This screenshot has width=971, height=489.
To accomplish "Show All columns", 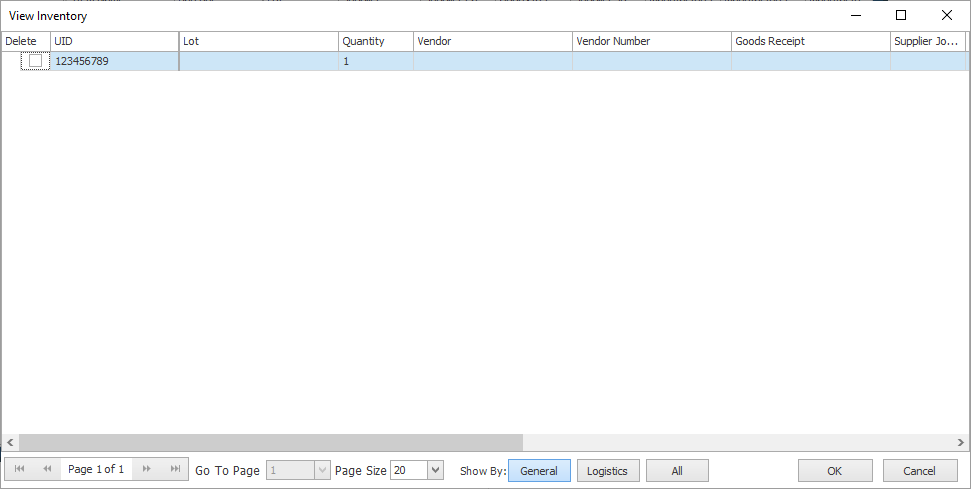I will pos(677,471).
